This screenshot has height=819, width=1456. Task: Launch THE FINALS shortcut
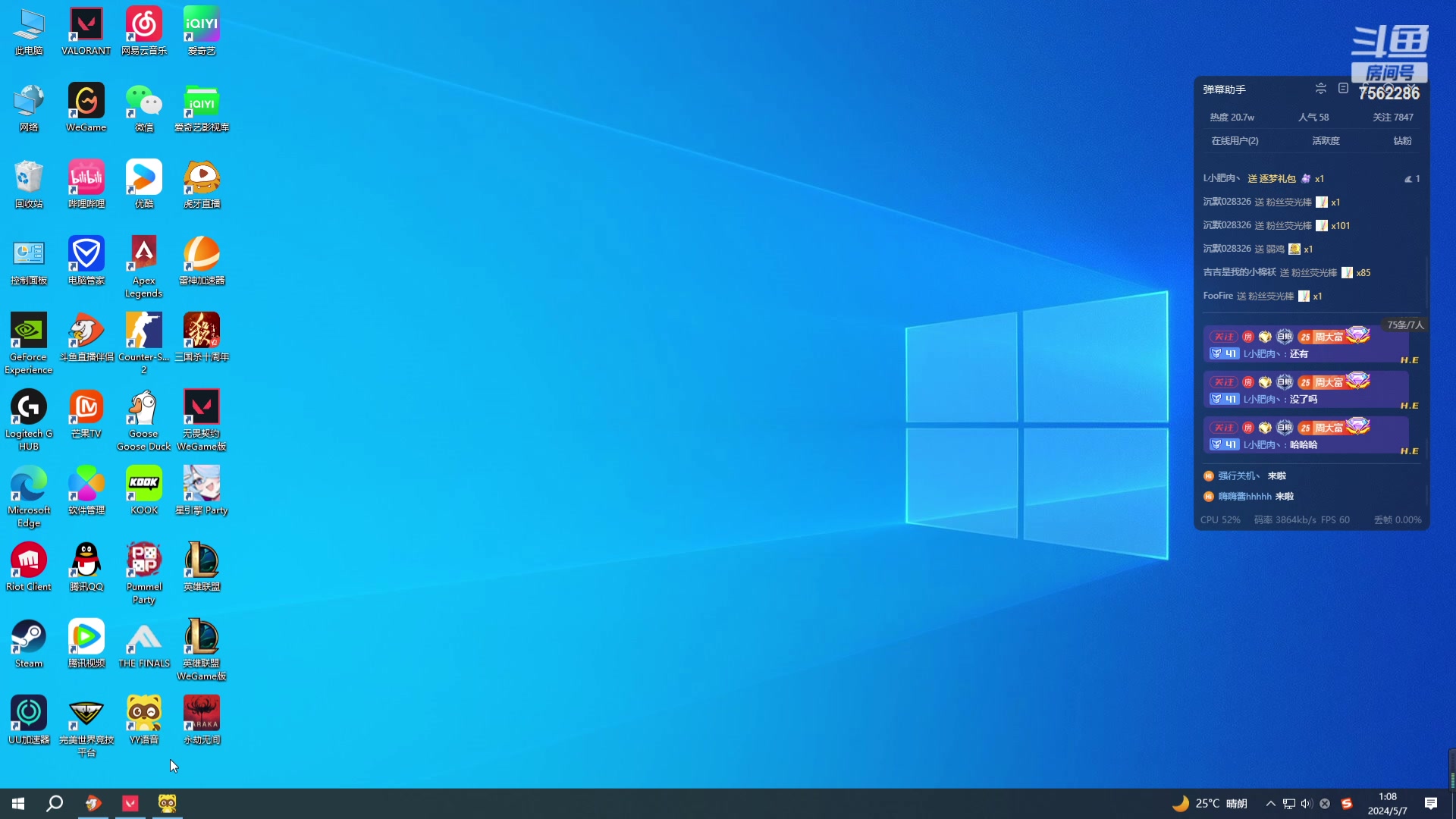click(143, 644)
